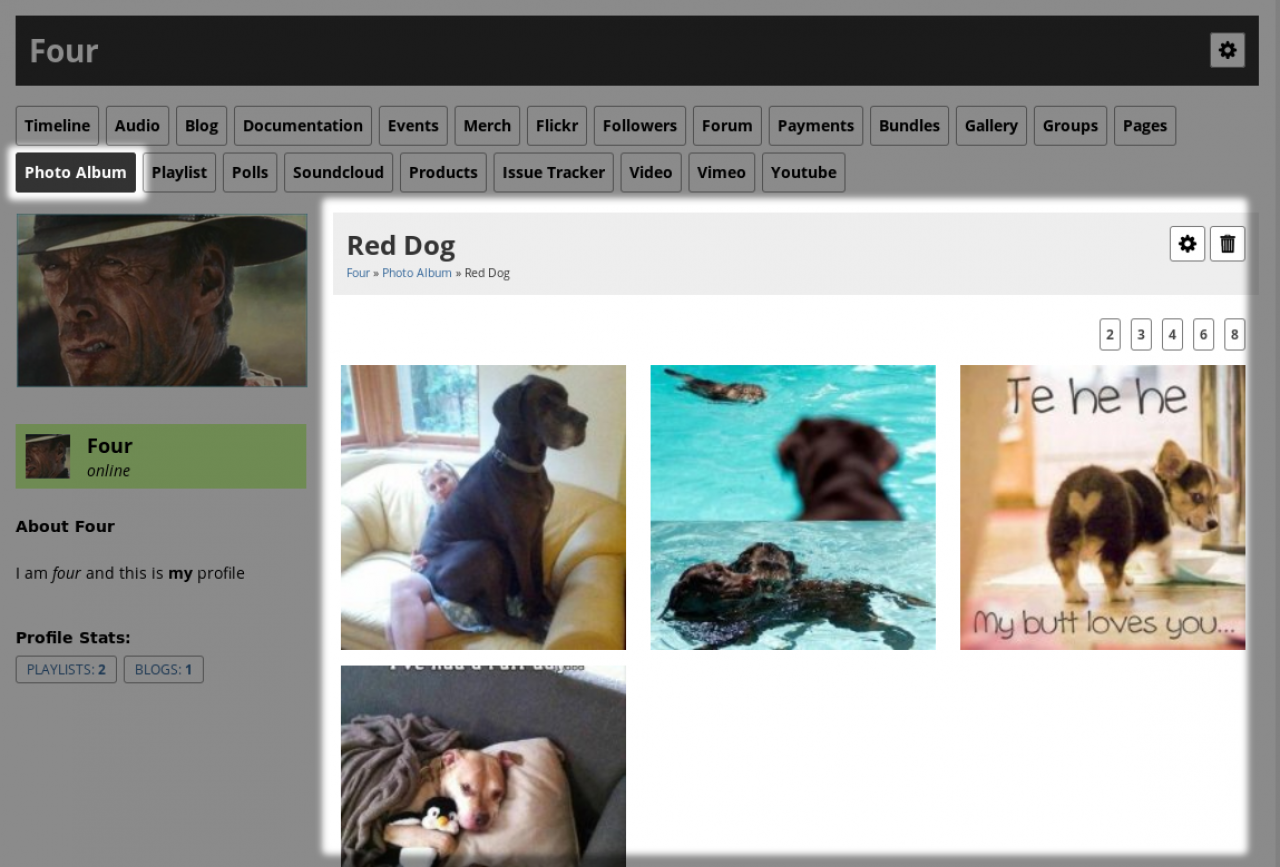Go to the Youtube tab
The width and height of the screenshot is (1280, 867).
pyautogui.click(x=803, y=173)
